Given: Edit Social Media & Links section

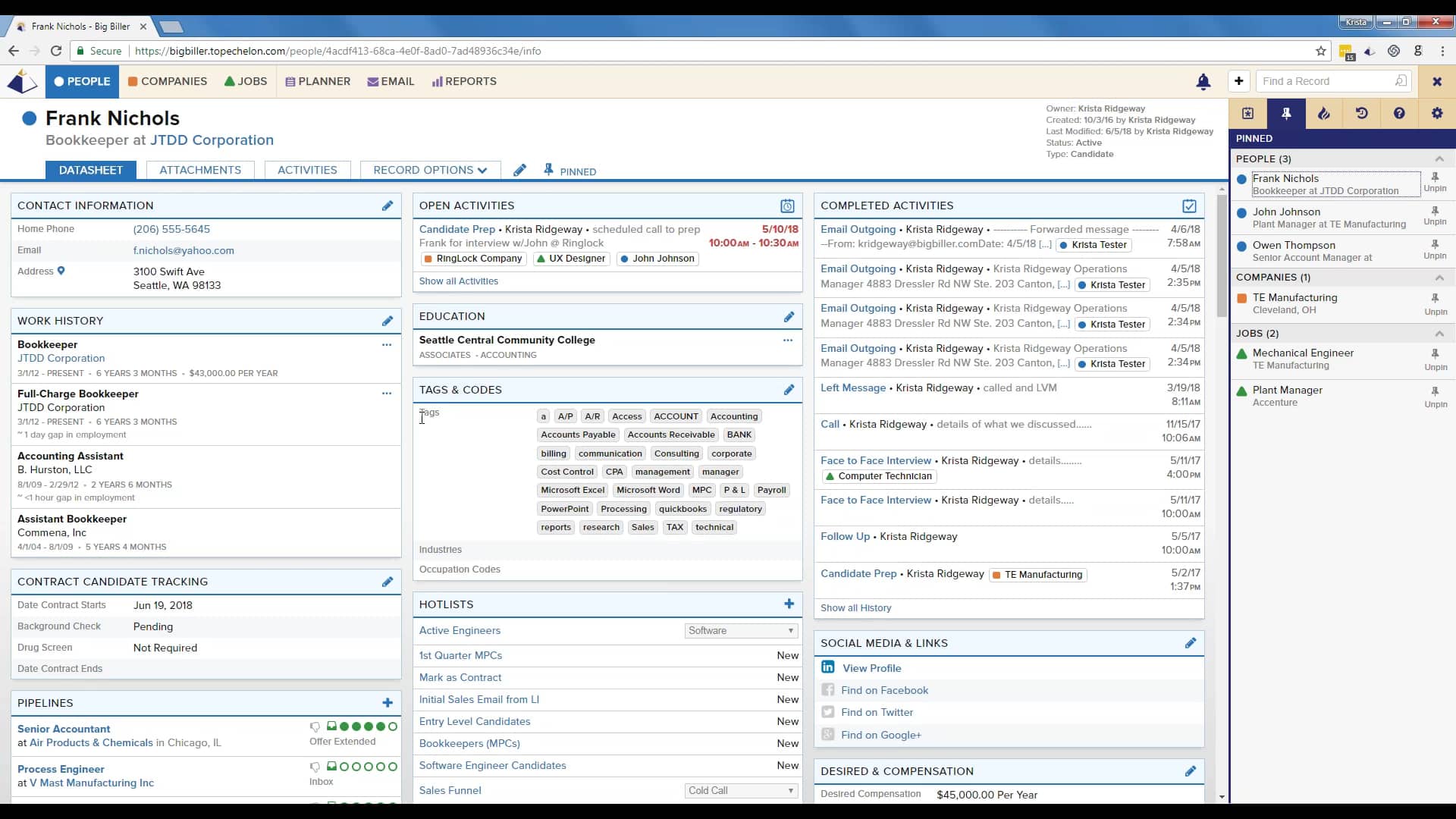Looking at the screenshot, I should [1190, 643].
